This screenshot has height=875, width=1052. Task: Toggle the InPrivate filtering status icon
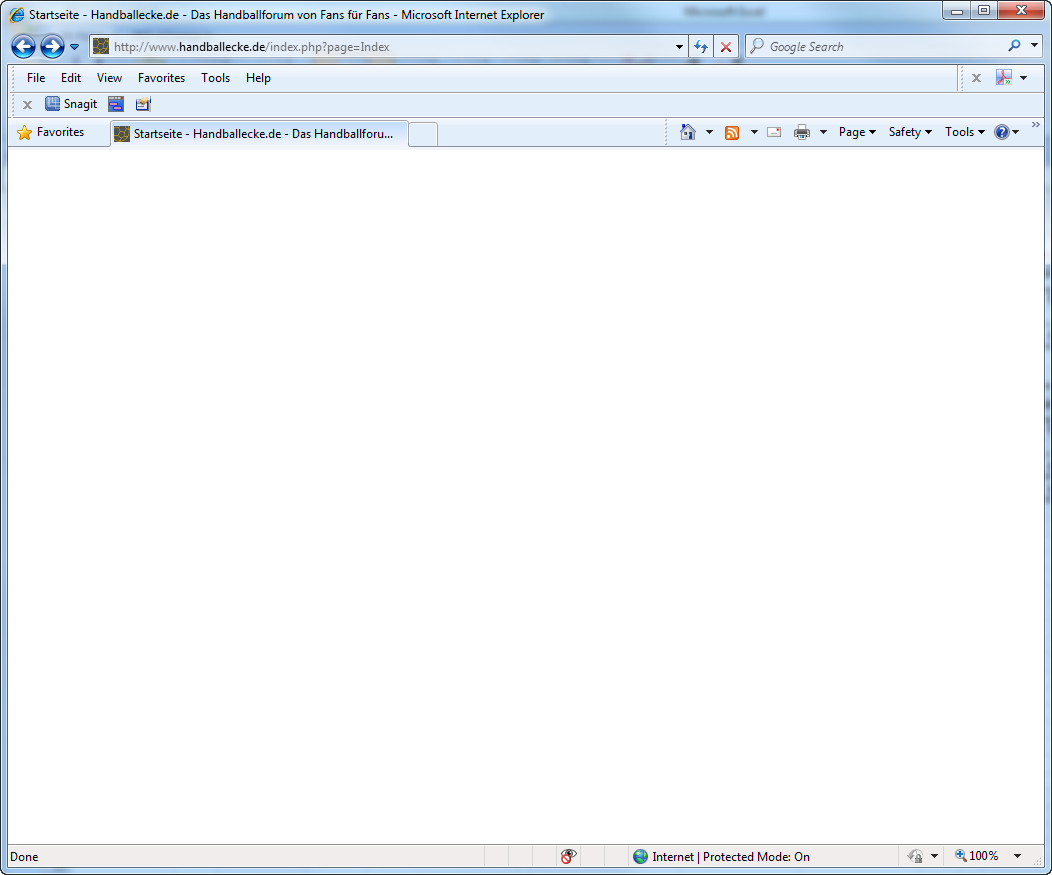pos(568,856)
